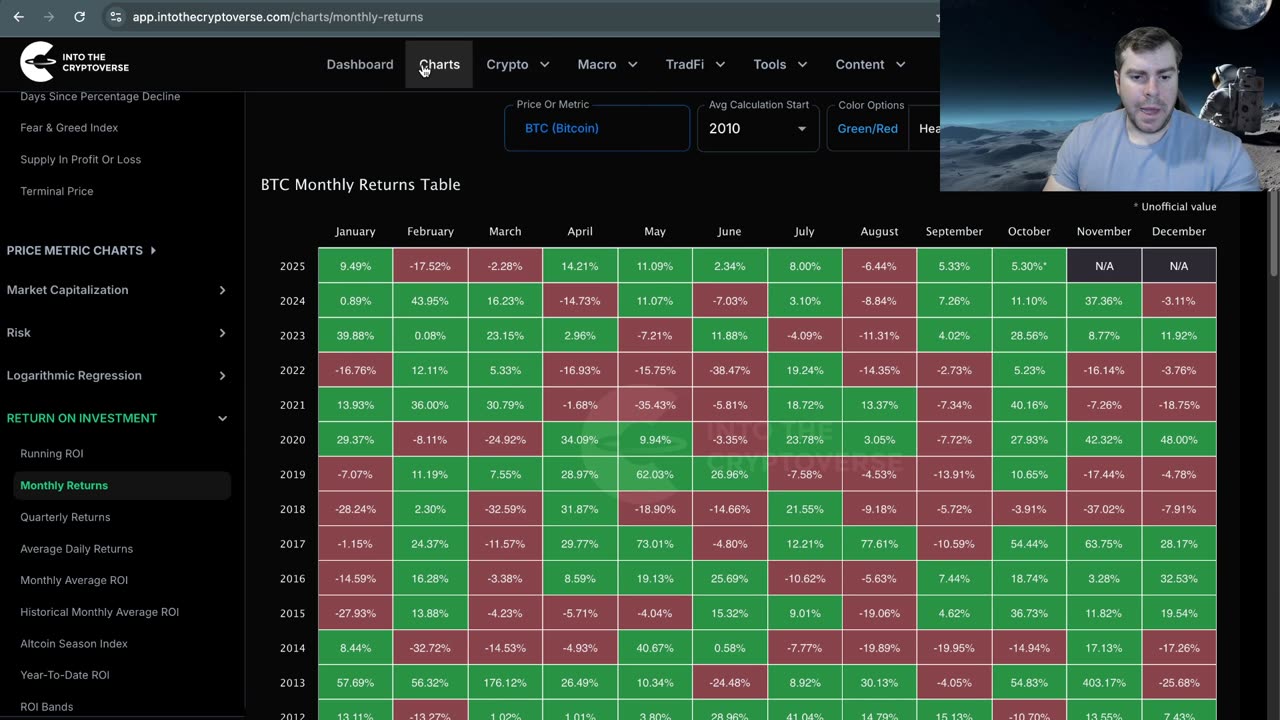Open Average Daily Returns in sidebar
The image size is (1280, 720).
(76, 549)
